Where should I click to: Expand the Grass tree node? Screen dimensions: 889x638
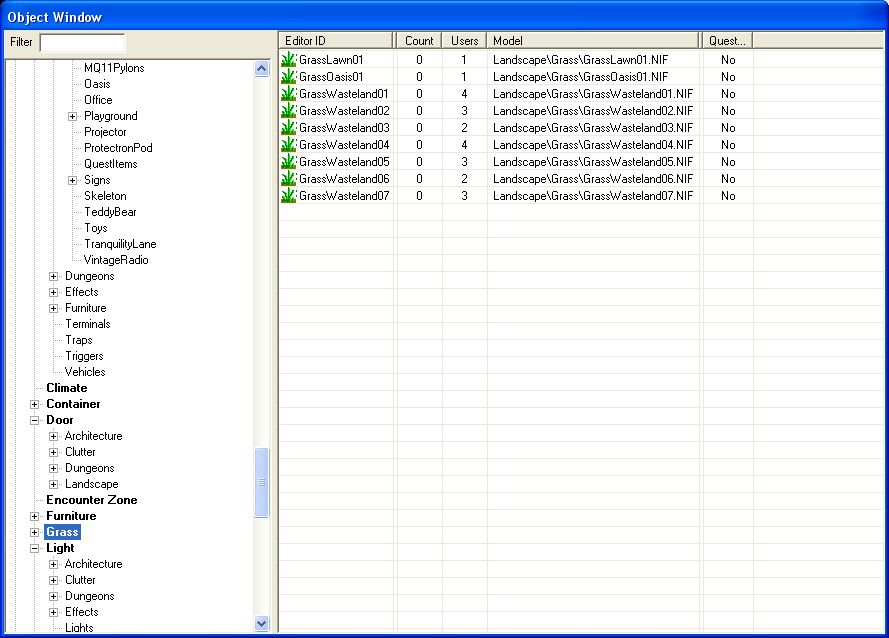(x=35, y=533)
